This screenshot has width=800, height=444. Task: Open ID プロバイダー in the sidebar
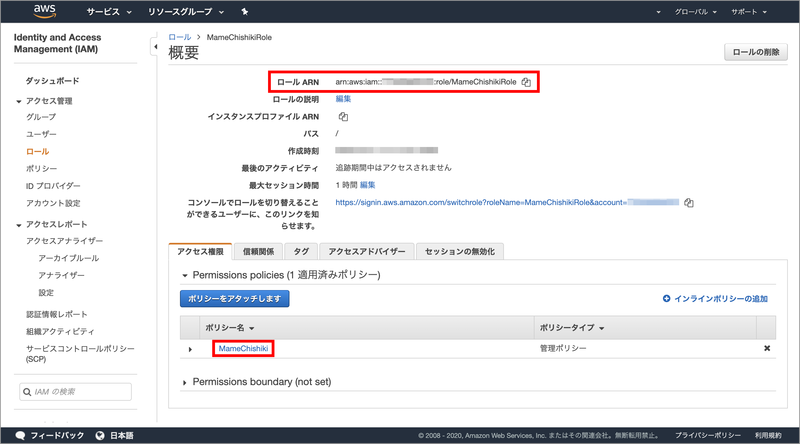[53, 186]
